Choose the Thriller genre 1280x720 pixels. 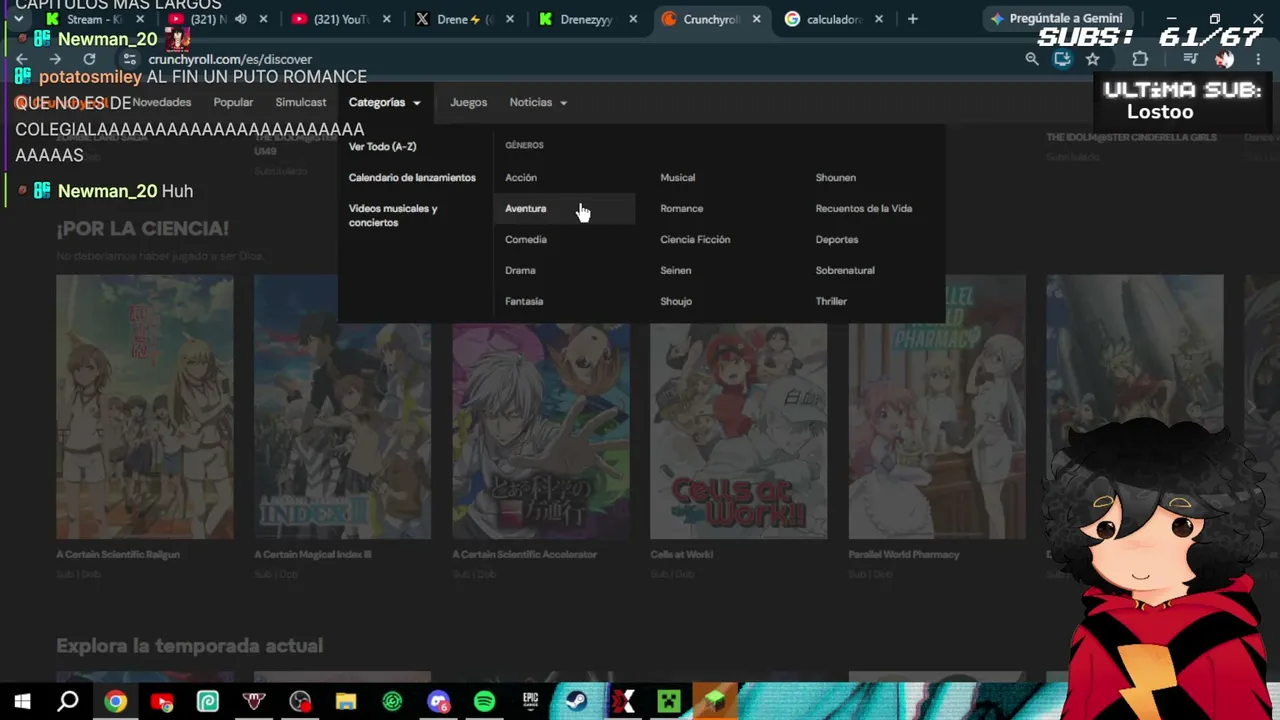[830, 301]
